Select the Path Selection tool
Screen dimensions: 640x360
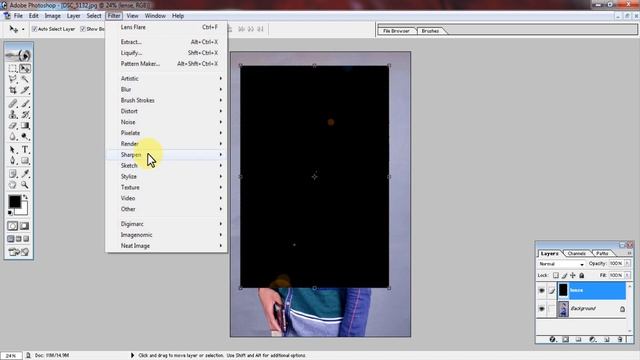[13, 150]
